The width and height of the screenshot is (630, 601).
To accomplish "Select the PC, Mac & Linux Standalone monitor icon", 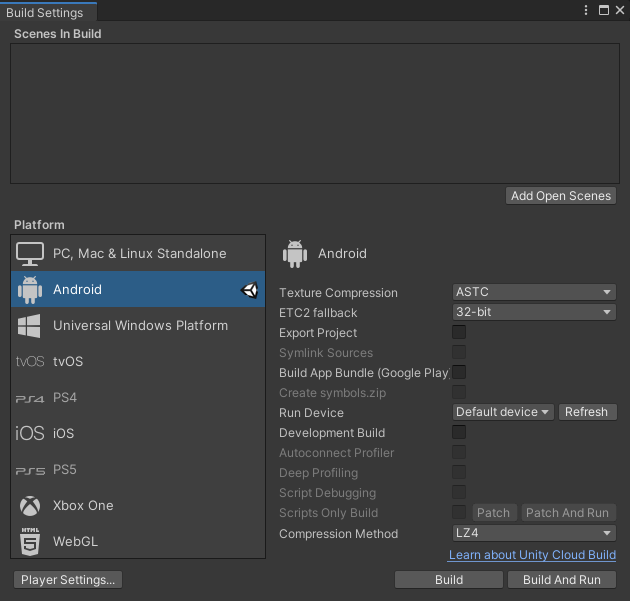I will 30,254.
